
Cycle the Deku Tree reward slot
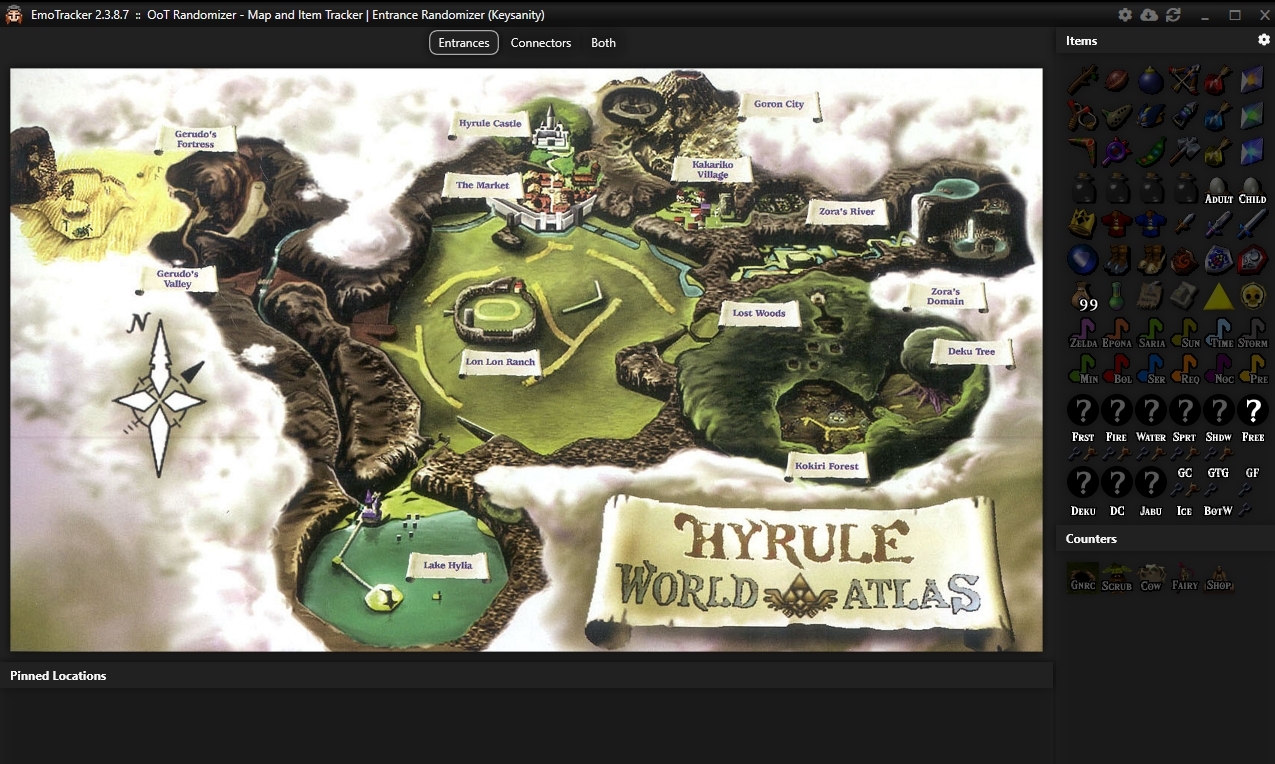1083,483
